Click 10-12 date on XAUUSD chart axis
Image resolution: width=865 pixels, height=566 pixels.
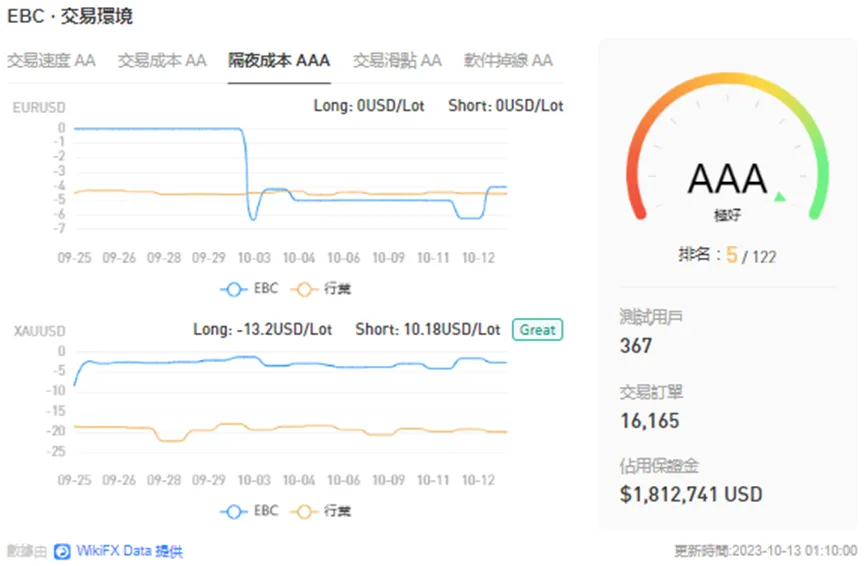[478, 480]
